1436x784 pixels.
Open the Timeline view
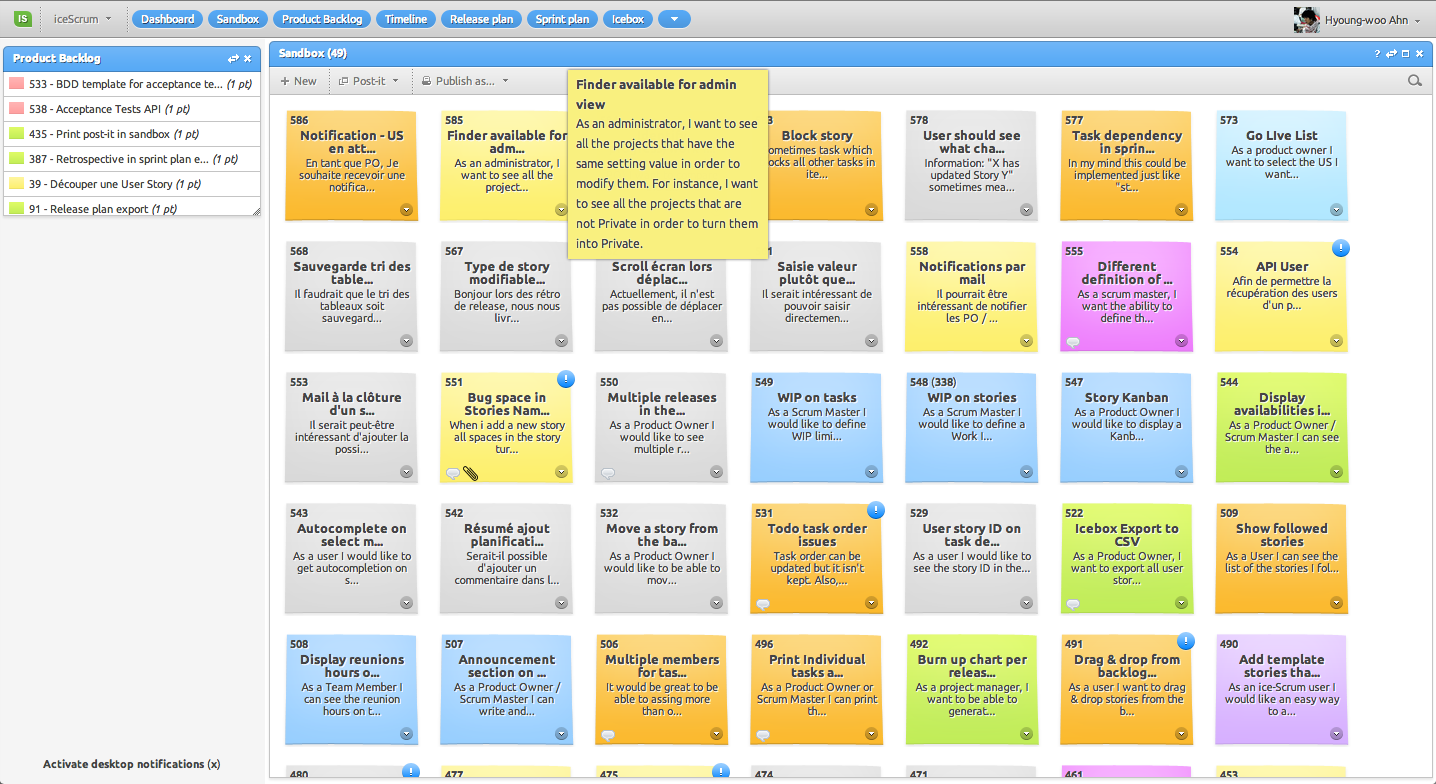pos(406,19)
